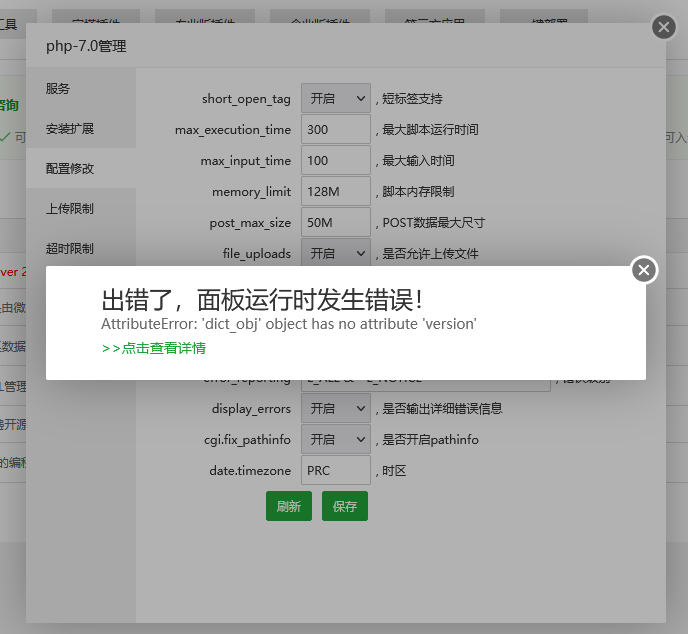Click the AttributeError message text
688x634 pixels.
click(x=289, y=324)
